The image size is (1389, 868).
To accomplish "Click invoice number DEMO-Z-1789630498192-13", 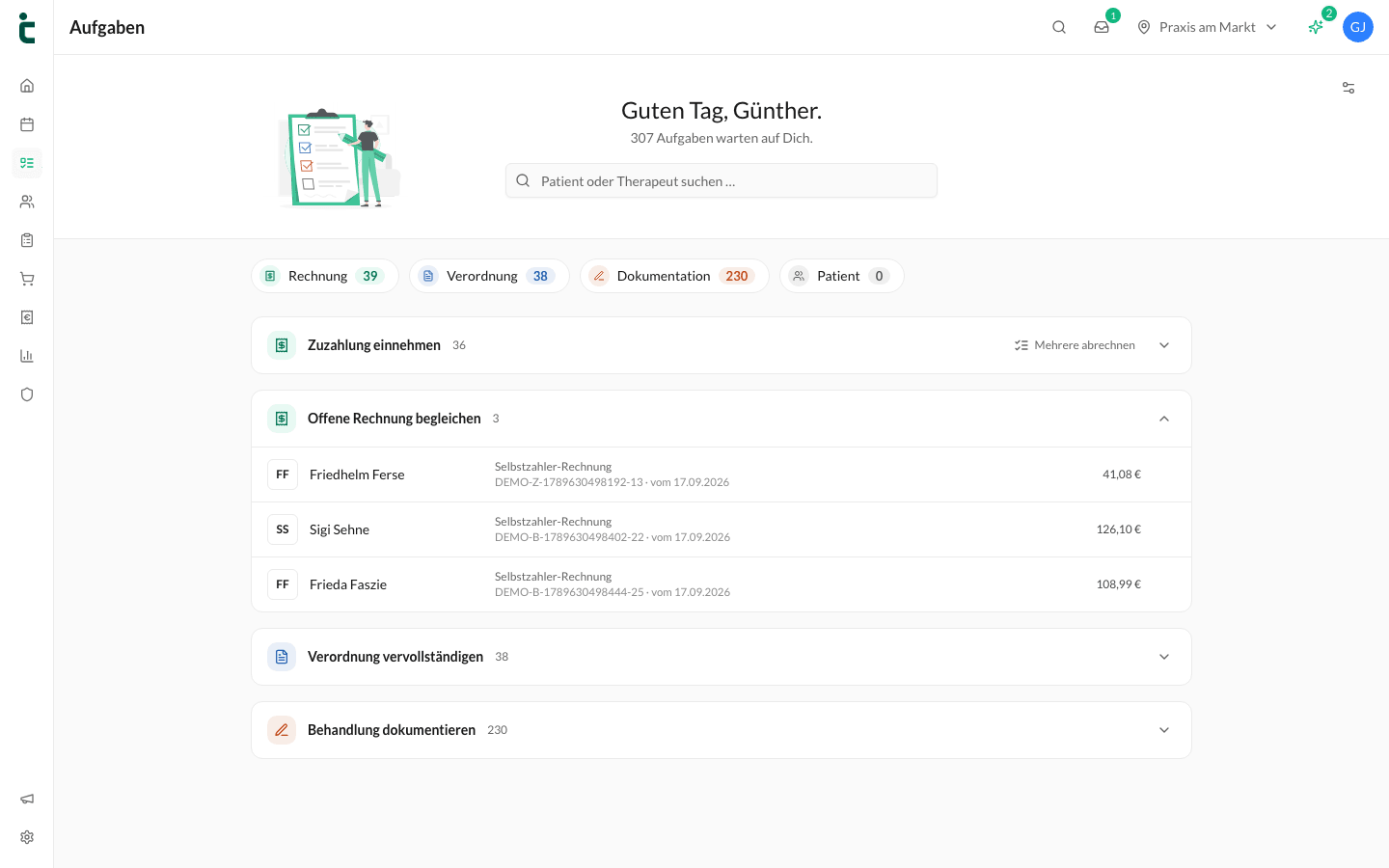I will (x=569, y=482).
